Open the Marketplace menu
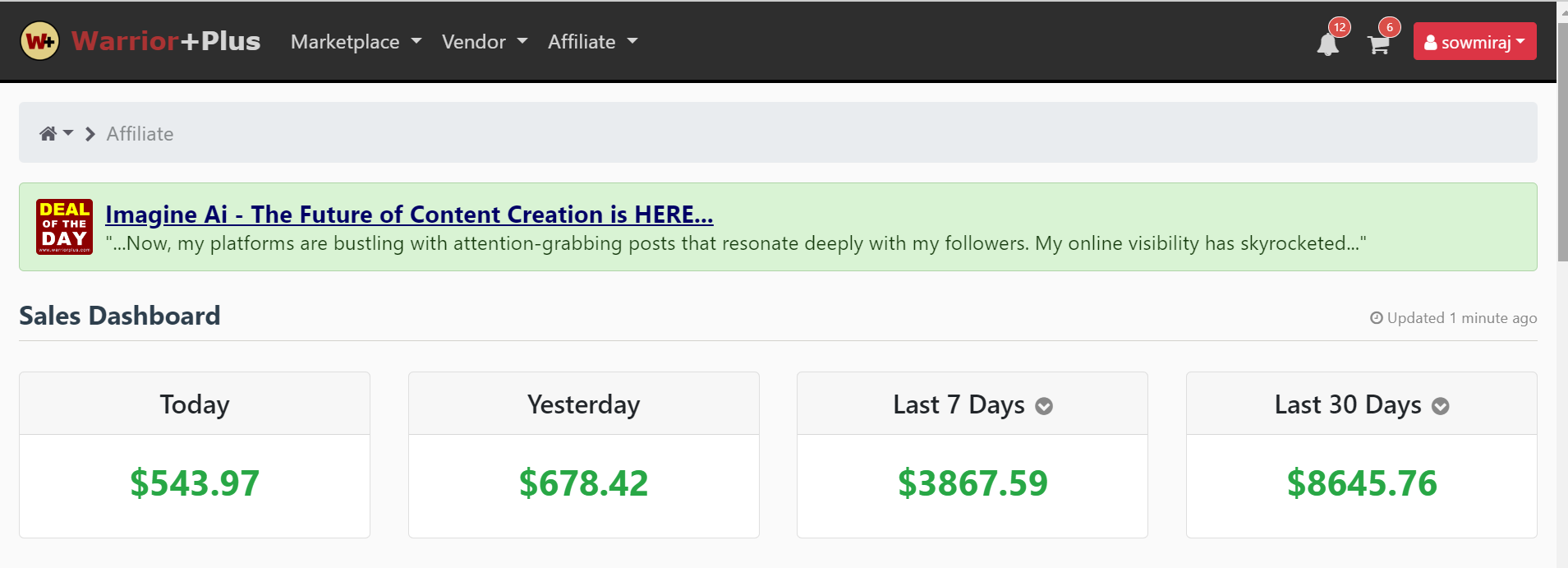1568x568 pixels. click(356, 42)
